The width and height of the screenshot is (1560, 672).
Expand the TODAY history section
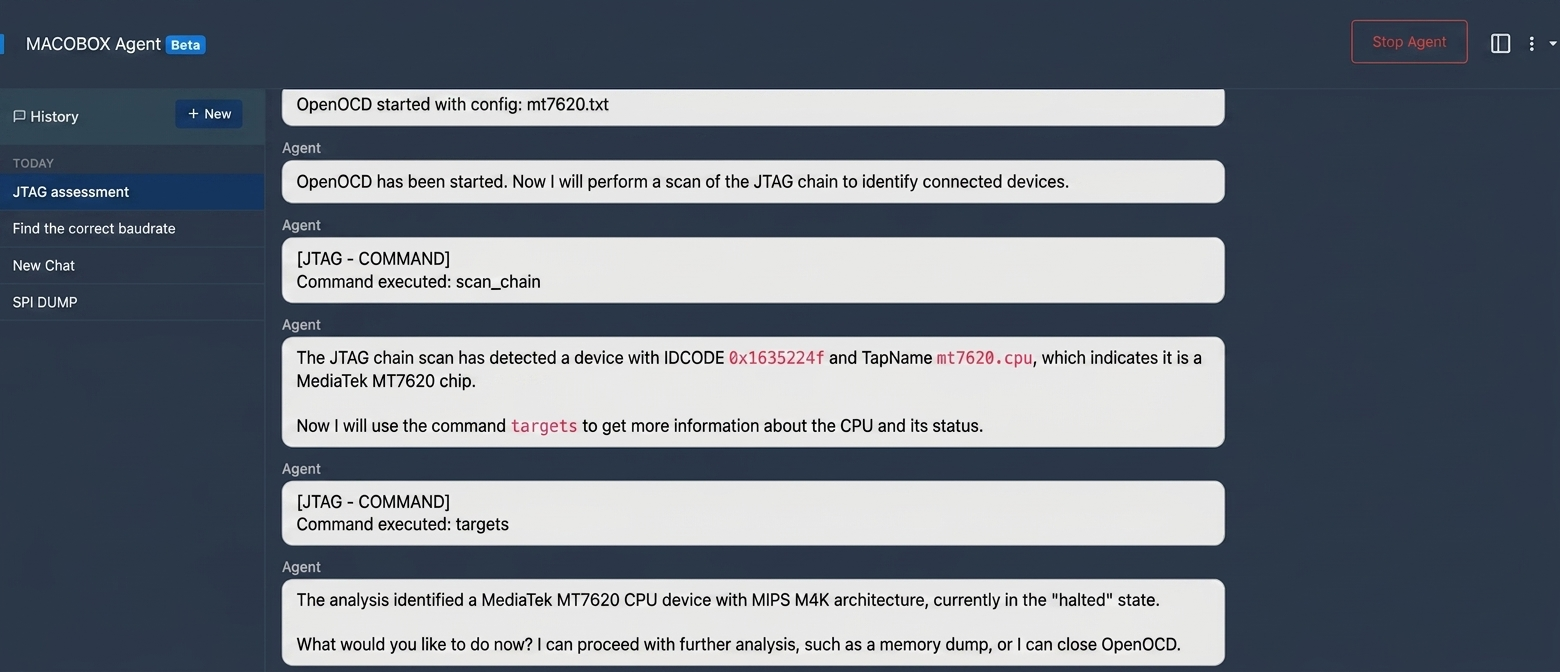coord(33,162)
